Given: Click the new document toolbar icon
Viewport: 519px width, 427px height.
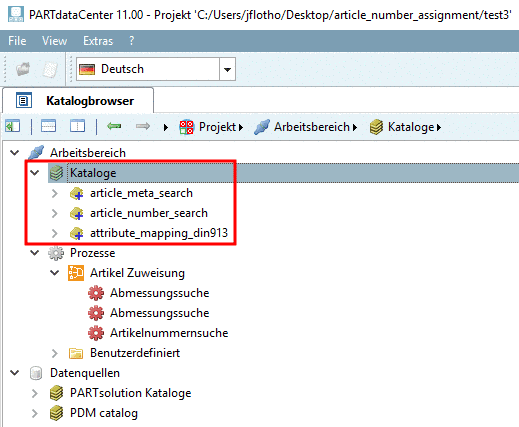Looking at the screenshot, I should point(50,70).
